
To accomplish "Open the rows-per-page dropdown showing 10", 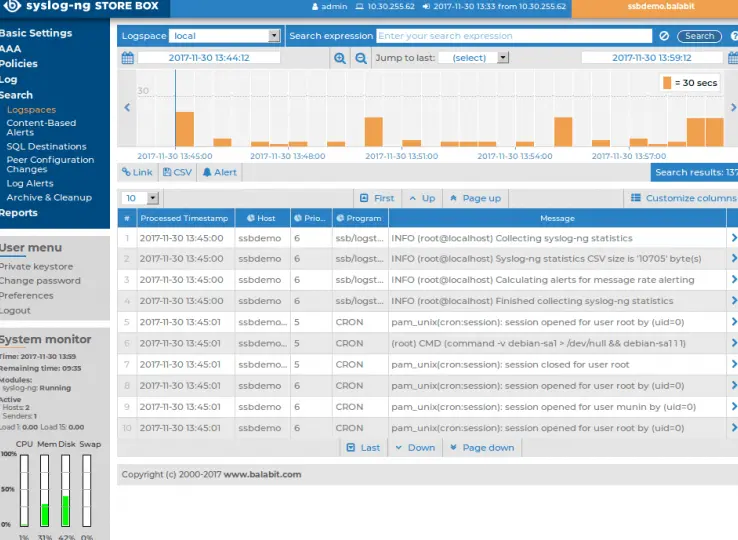I will click(x=140, y=198).
